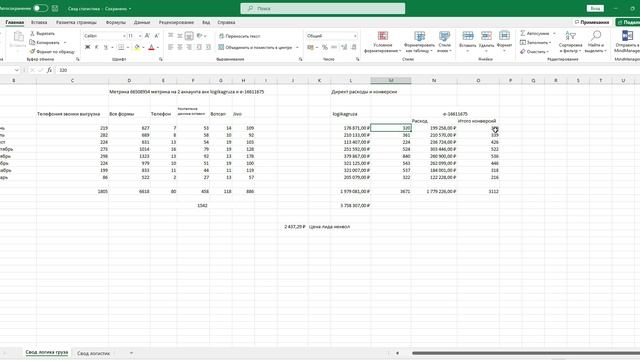Apply accounting number format

[x=311, y=47]
